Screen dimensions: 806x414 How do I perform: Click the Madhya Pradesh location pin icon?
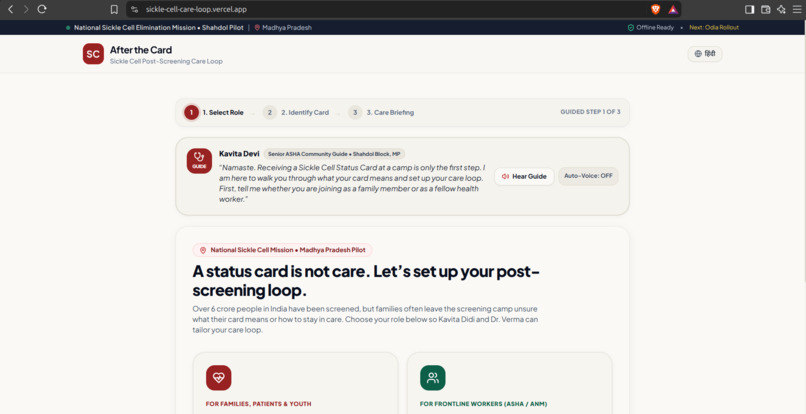point(257,28)
